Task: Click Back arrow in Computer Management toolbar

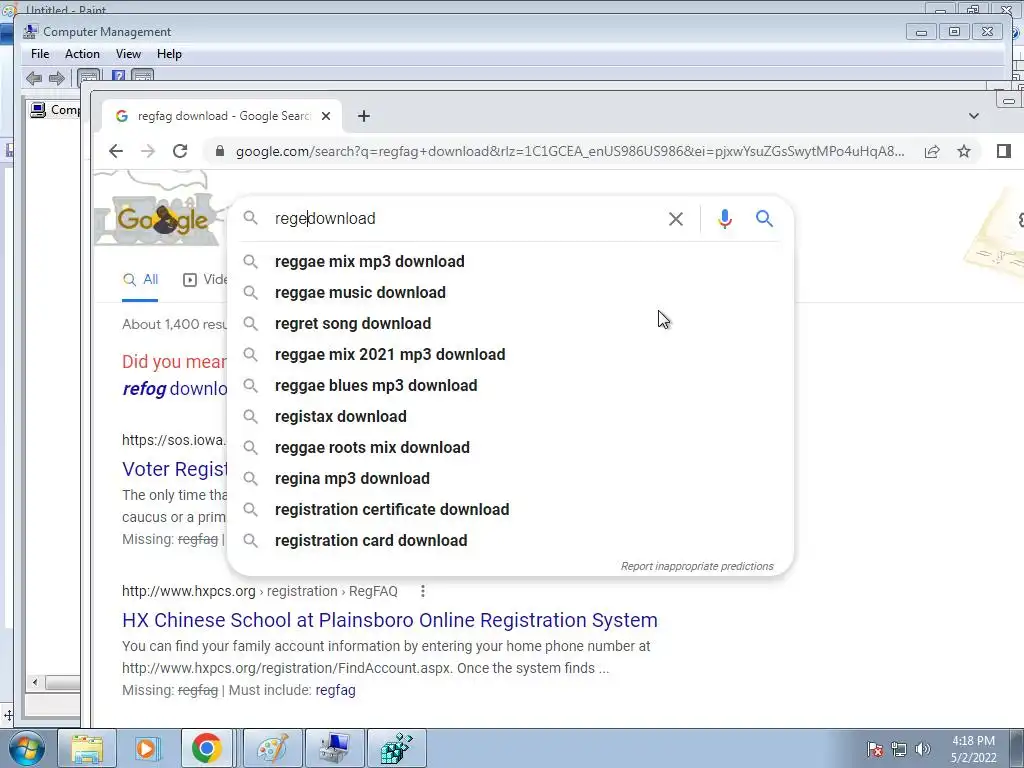Action: [x=34, y=78]
